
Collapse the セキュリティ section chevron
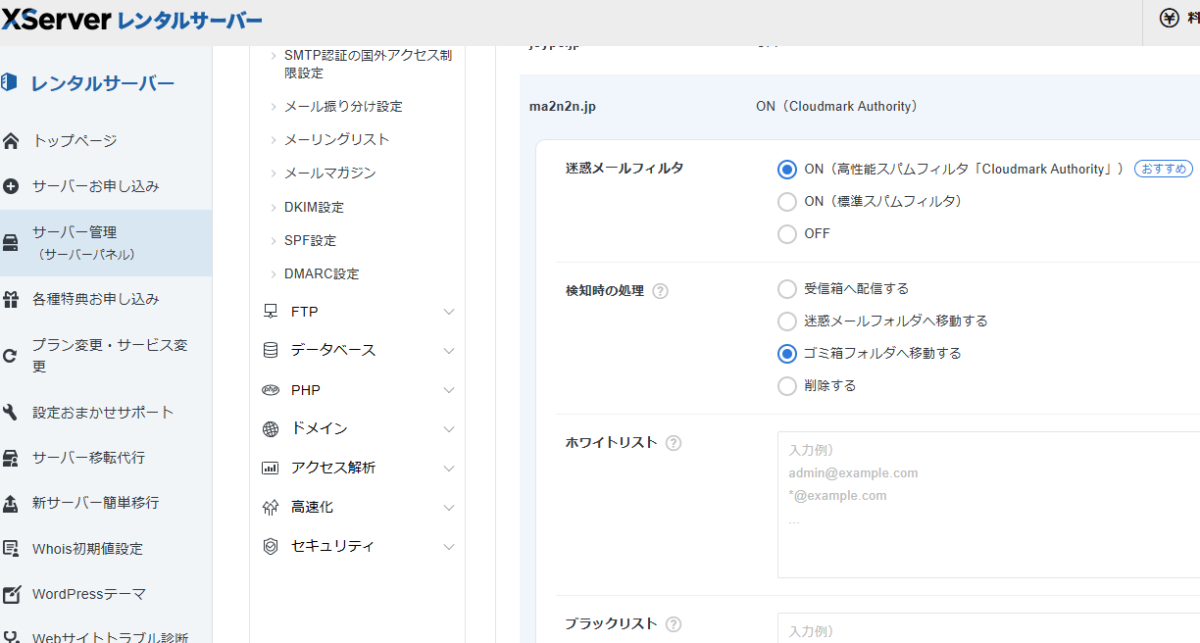(449, 545)
